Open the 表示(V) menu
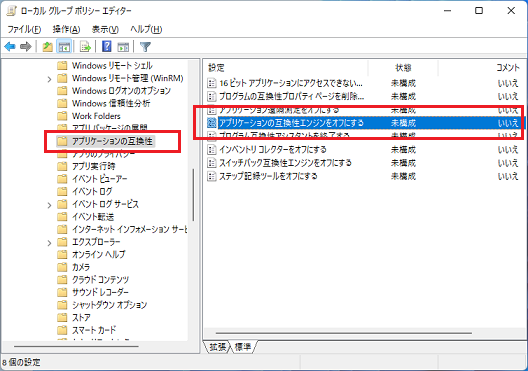 click(105, 29)
